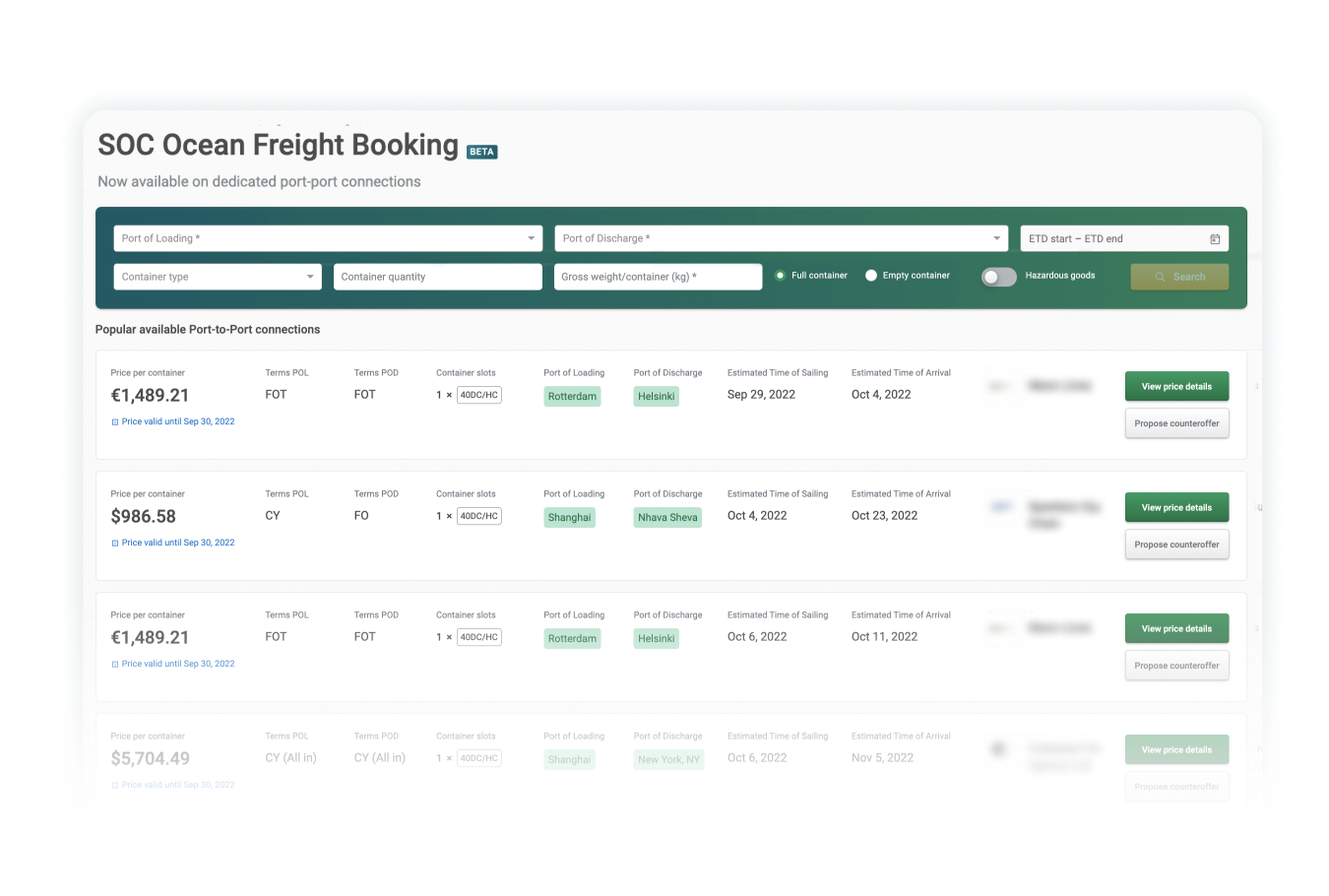This screenshot has height=896, width=1329.
Task: Propose counteroffer for Rotterdam Sep 29 sailing
Action: [1176, 423]
